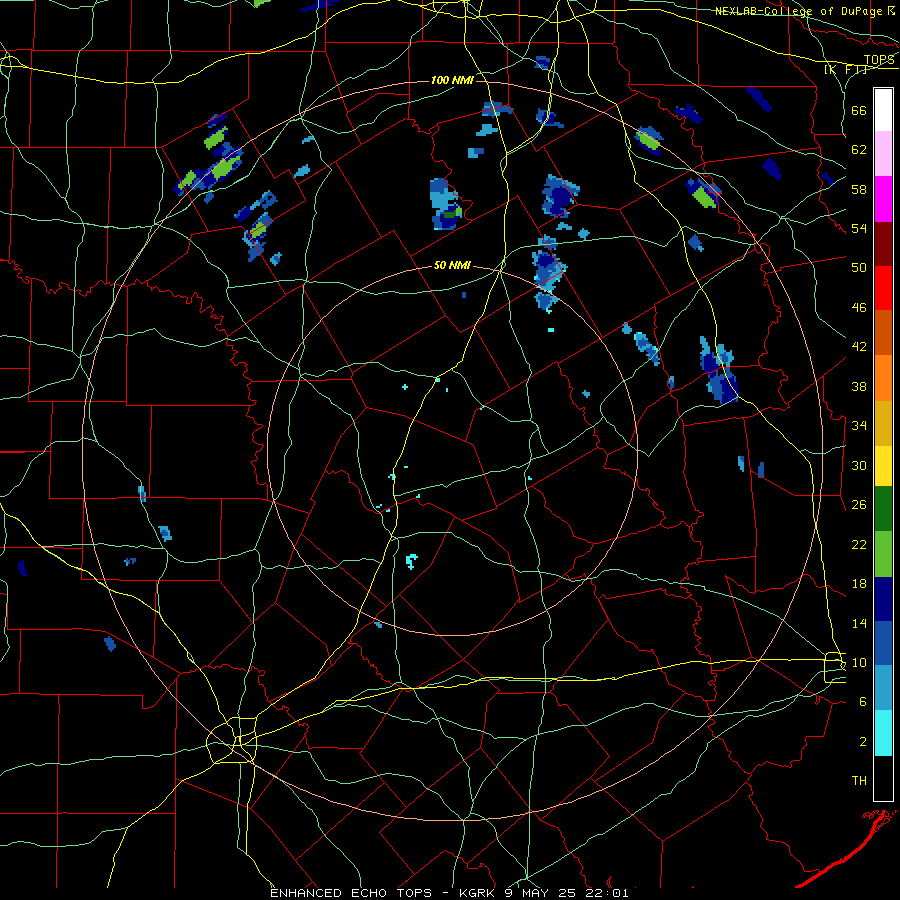Click the '100 NMI' range ring label
This screenshot has width=900, height=900.
click(x=452, y=80)
